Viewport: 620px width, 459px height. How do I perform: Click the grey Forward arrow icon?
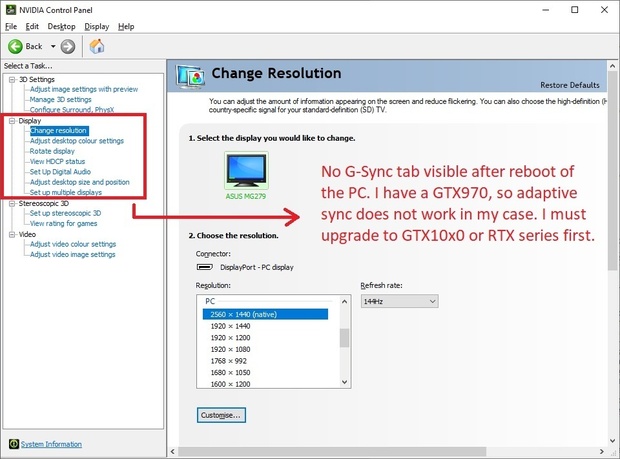pos(68,47)
